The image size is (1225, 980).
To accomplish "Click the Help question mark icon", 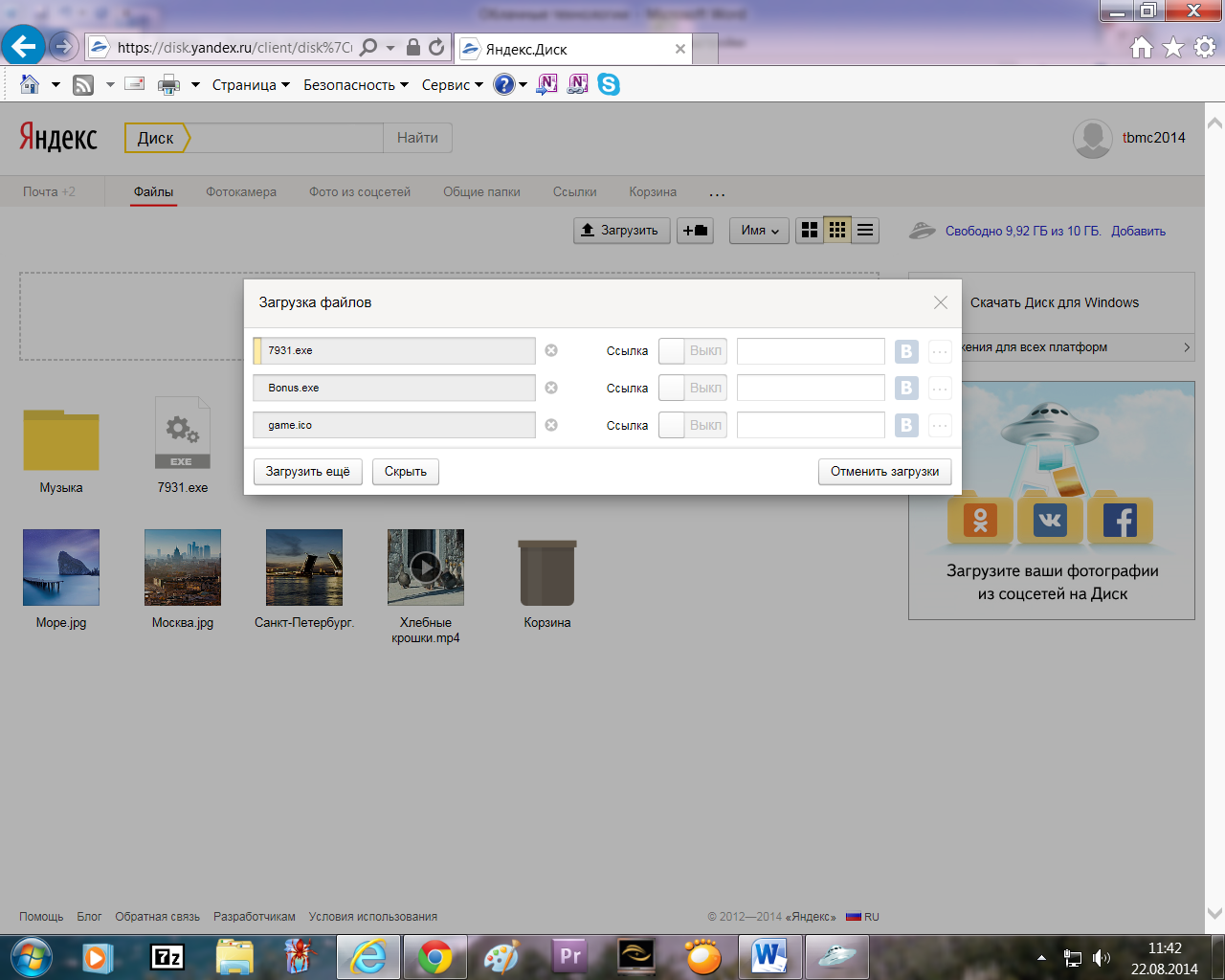I will [503, 84].
